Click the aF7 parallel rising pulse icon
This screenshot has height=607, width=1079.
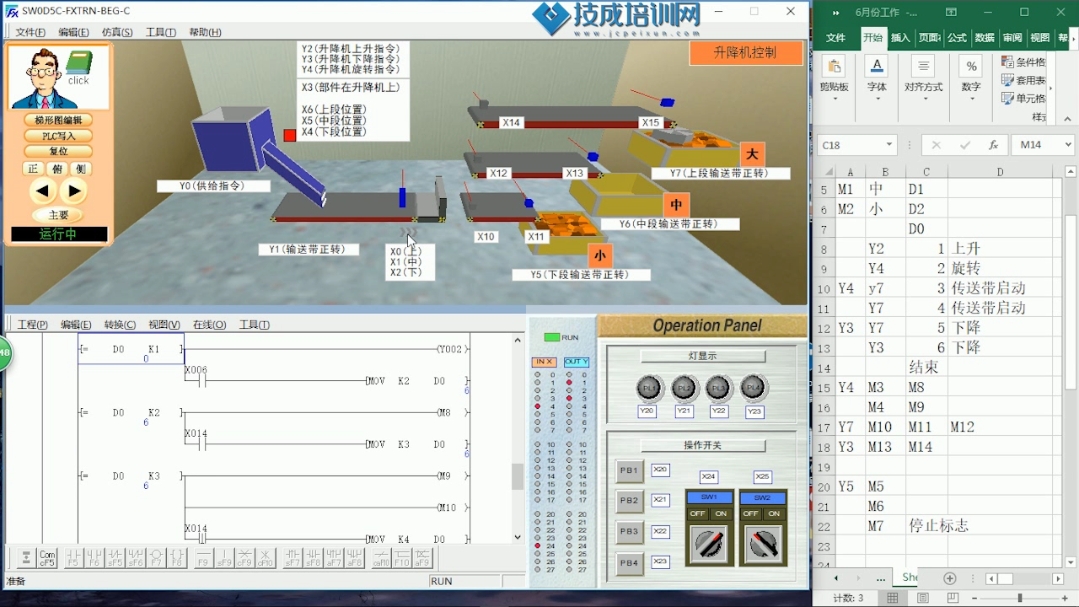[x=333, y=558]
